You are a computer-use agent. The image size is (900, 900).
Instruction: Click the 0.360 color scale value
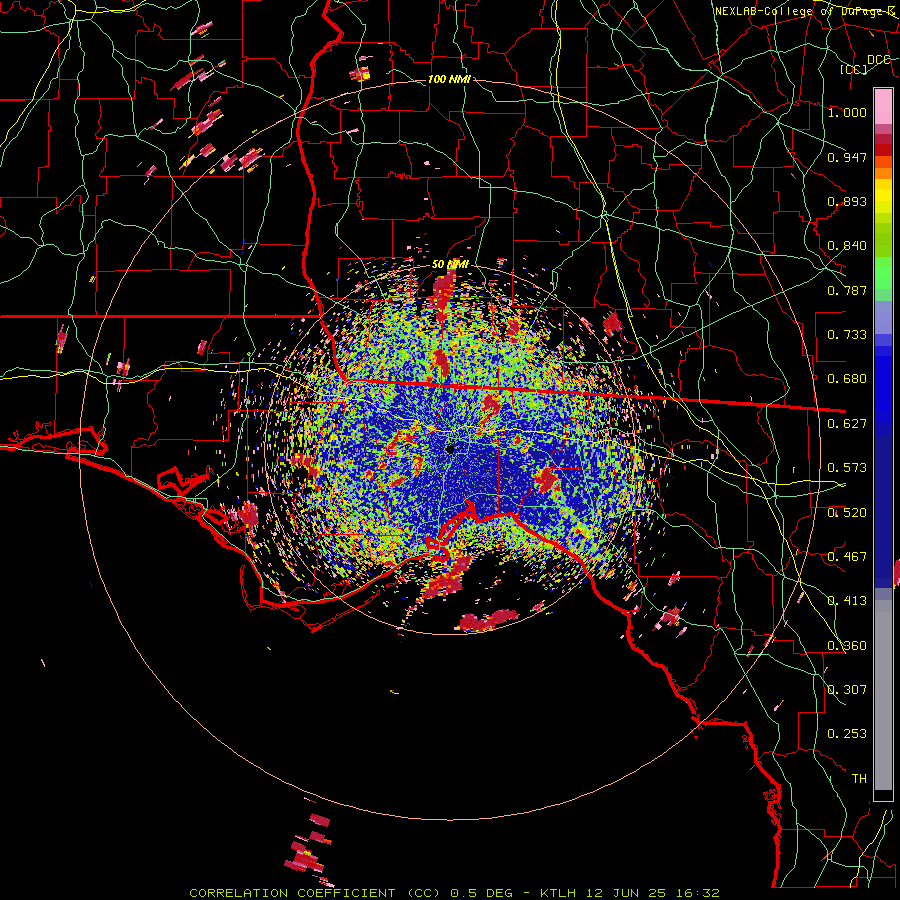pos(847,646)
